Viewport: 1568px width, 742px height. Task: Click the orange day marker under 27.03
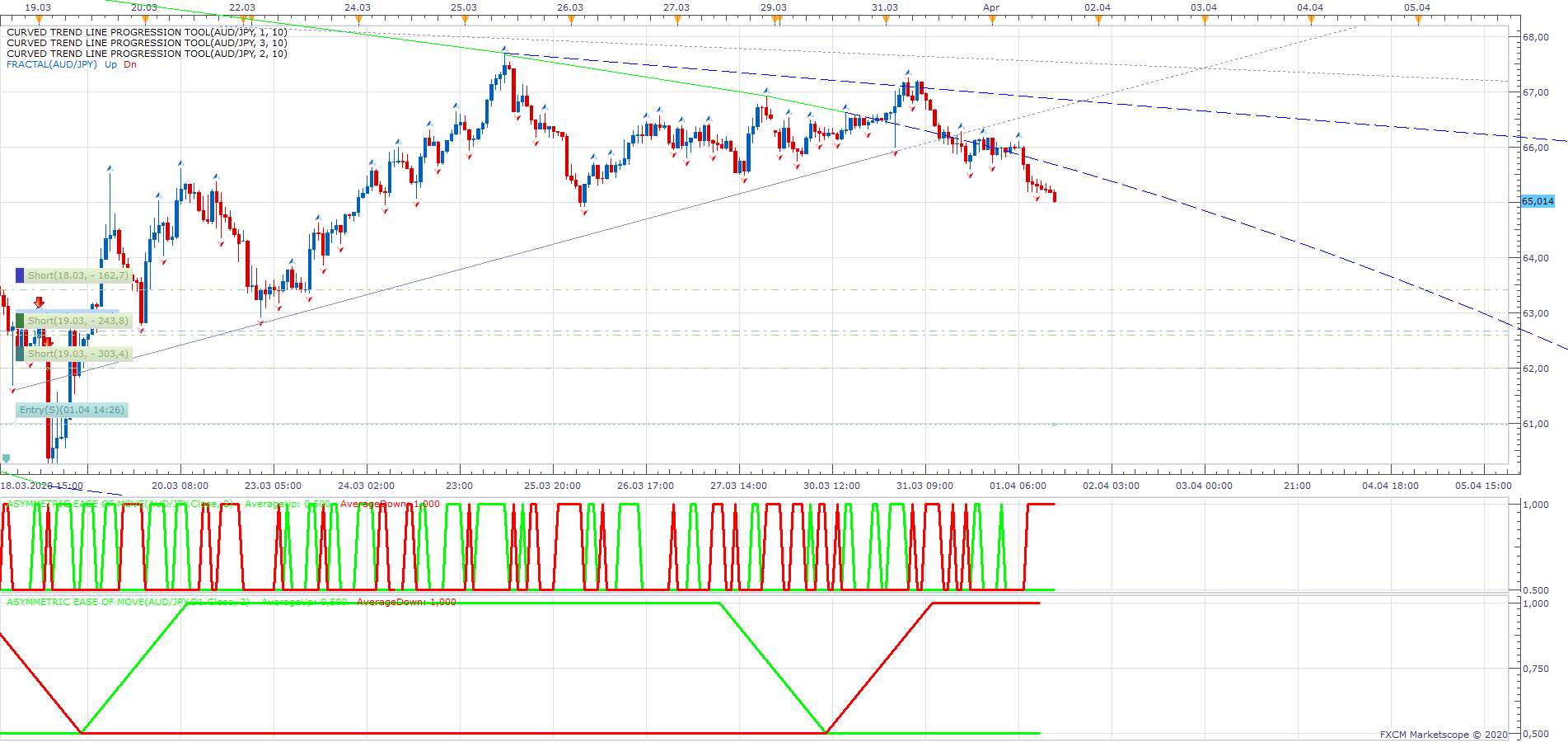coord(677,20)
